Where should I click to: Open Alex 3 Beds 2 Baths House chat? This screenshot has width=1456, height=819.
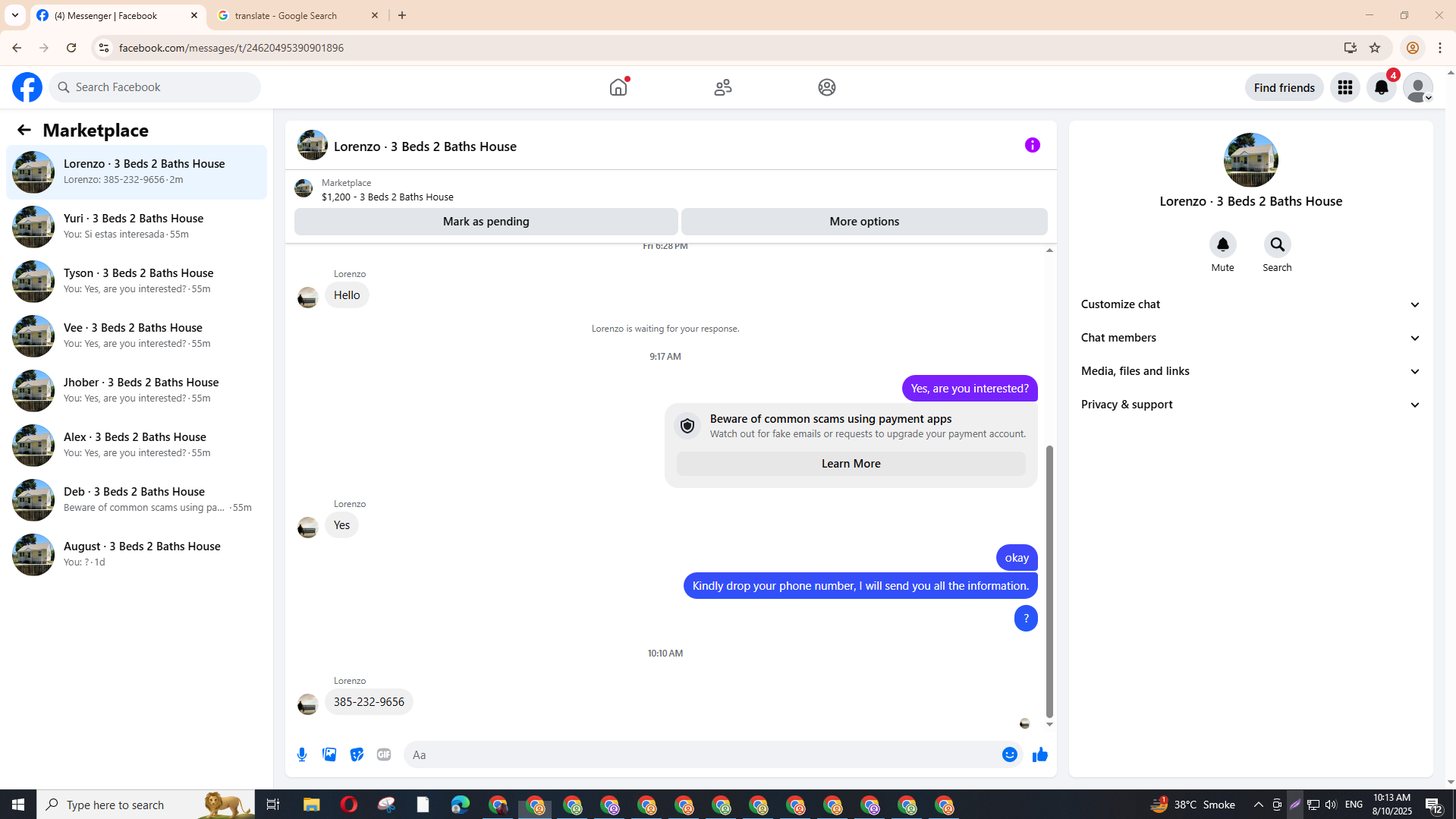pos(137,445)
